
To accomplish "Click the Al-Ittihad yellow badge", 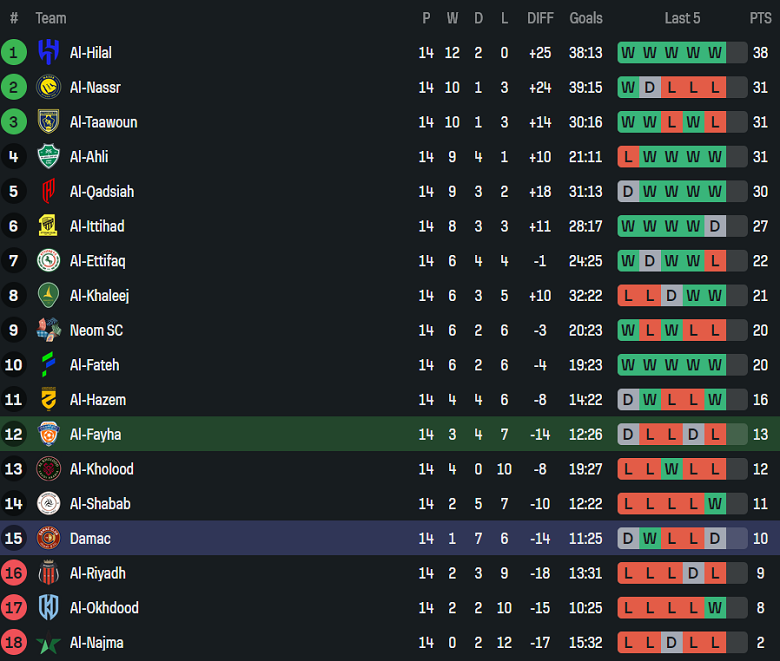I will point(48,226).
